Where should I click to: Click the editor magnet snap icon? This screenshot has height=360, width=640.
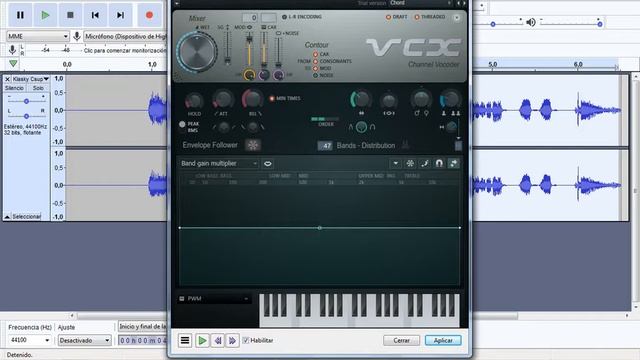point(439,163)
